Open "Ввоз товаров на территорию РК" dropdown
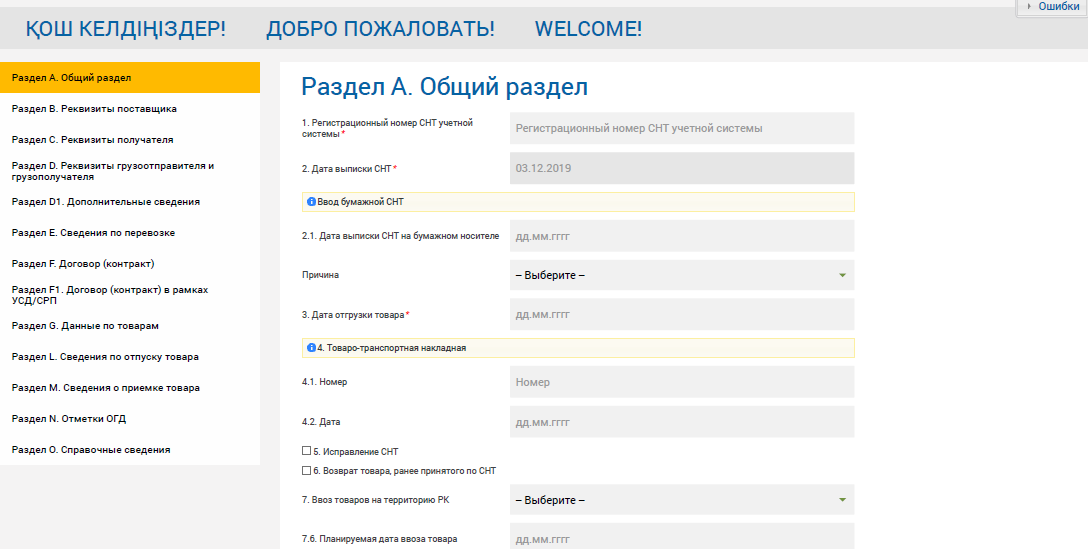 coord(682,500)
